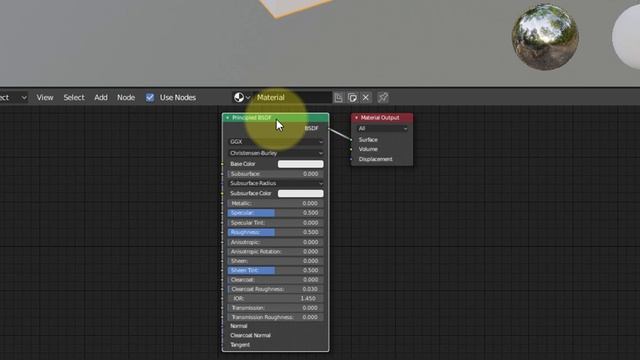Enable or disable Use Nodes checkbox
Image resolution: width=640 pixels, height=360 pixels.
click(x=150, y=98)
